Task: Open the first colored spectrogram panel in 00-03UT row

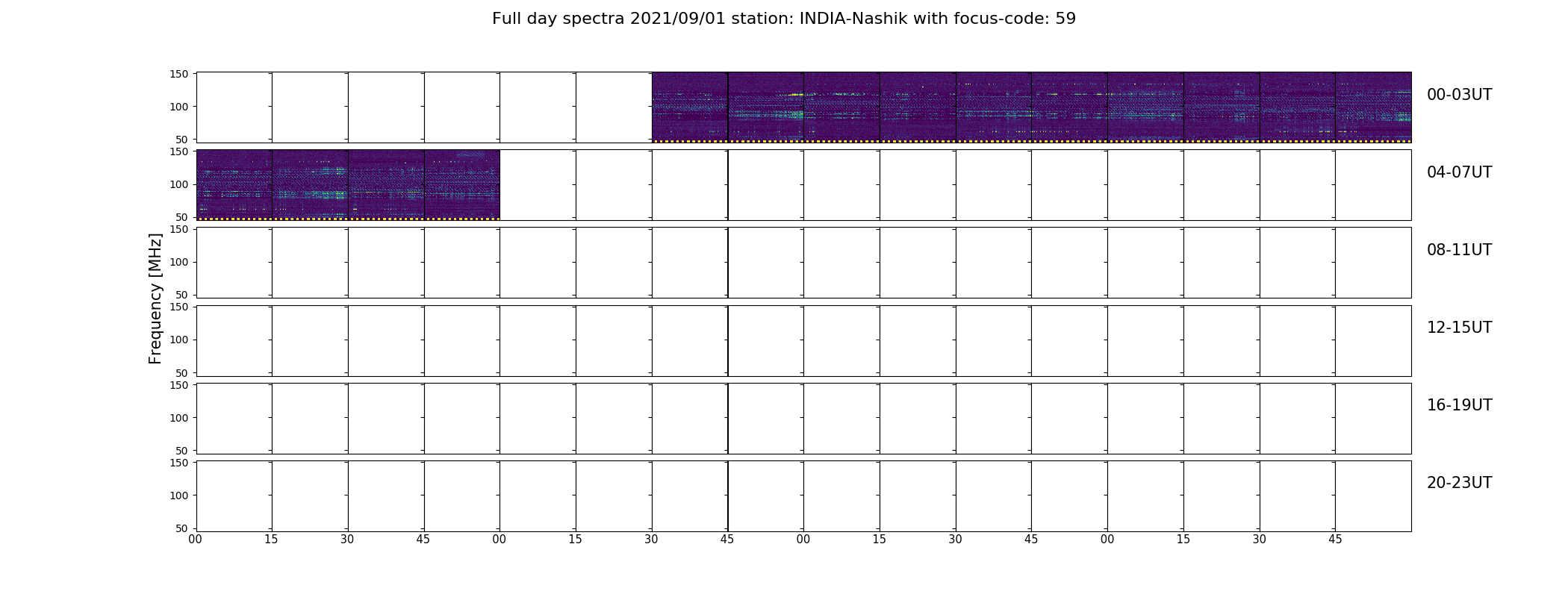Action: click(690, 107)
